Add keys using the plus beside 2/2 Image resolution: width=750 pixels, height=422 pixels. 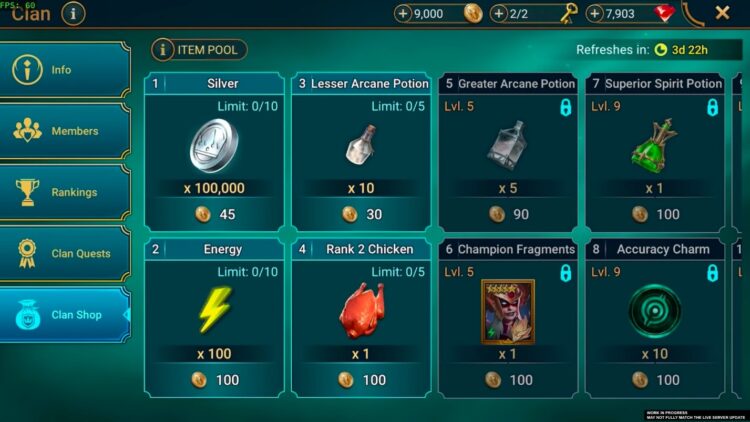coord(498,14)
